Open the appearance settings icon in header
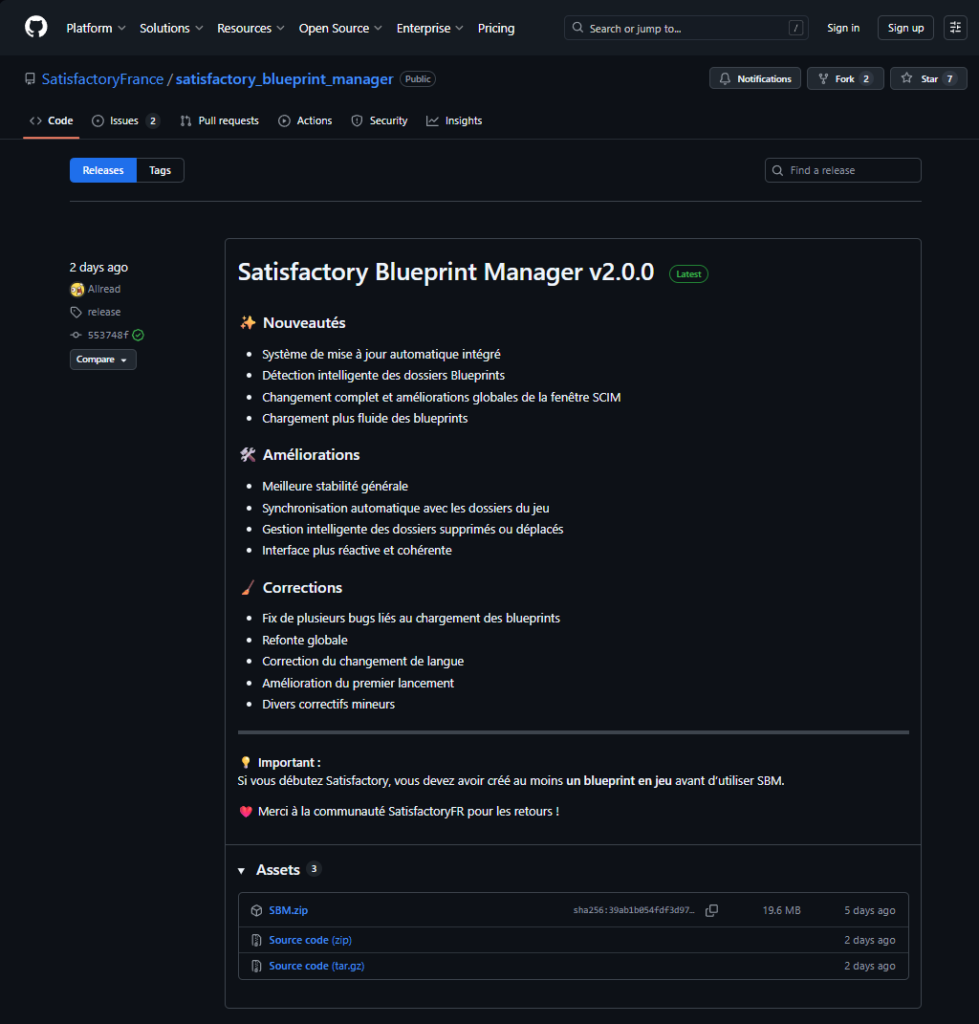979x1024 pixels. point(954,28)
